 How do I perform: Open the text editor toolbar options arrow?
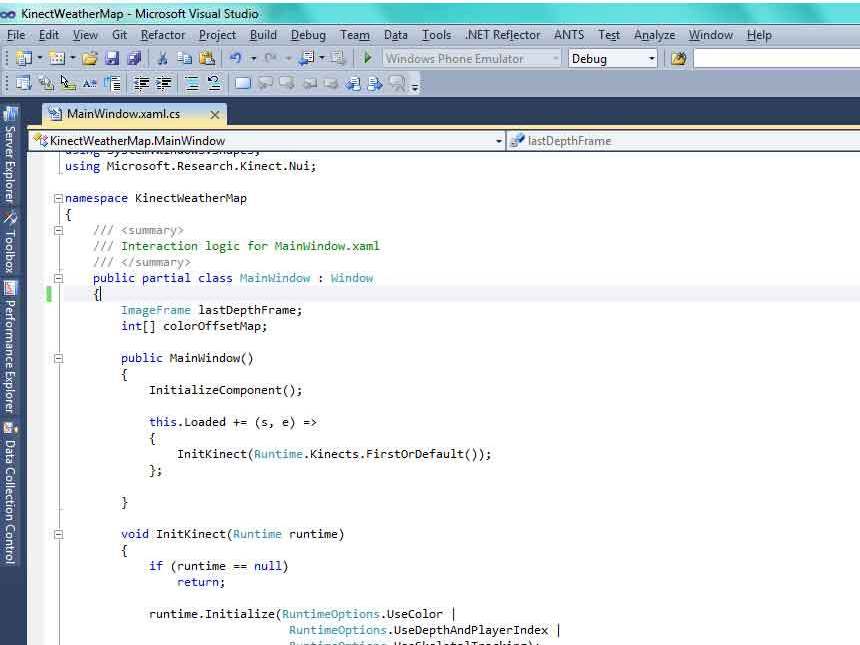[415, 86]
